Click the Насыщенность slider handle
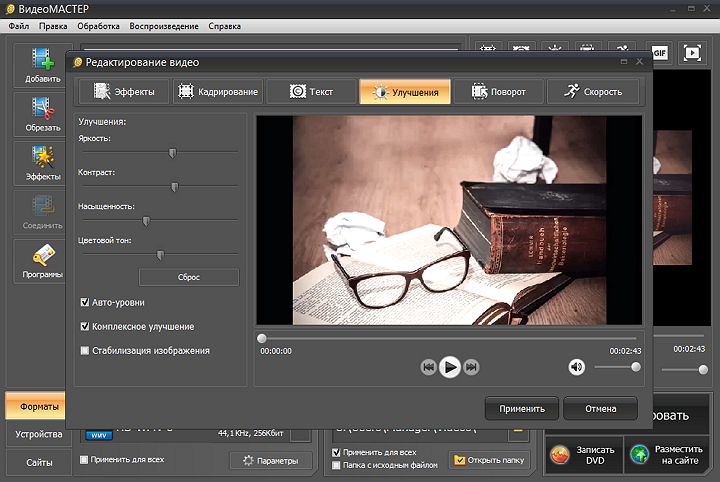The width and height of the screenshot is (720, 482). point(146,221)
